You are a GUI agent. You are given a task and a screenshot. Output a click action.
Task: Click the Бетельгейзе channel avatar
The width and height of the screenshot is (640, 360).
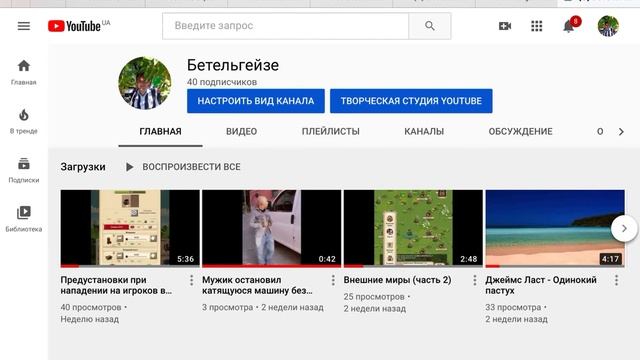pos(145,83)
